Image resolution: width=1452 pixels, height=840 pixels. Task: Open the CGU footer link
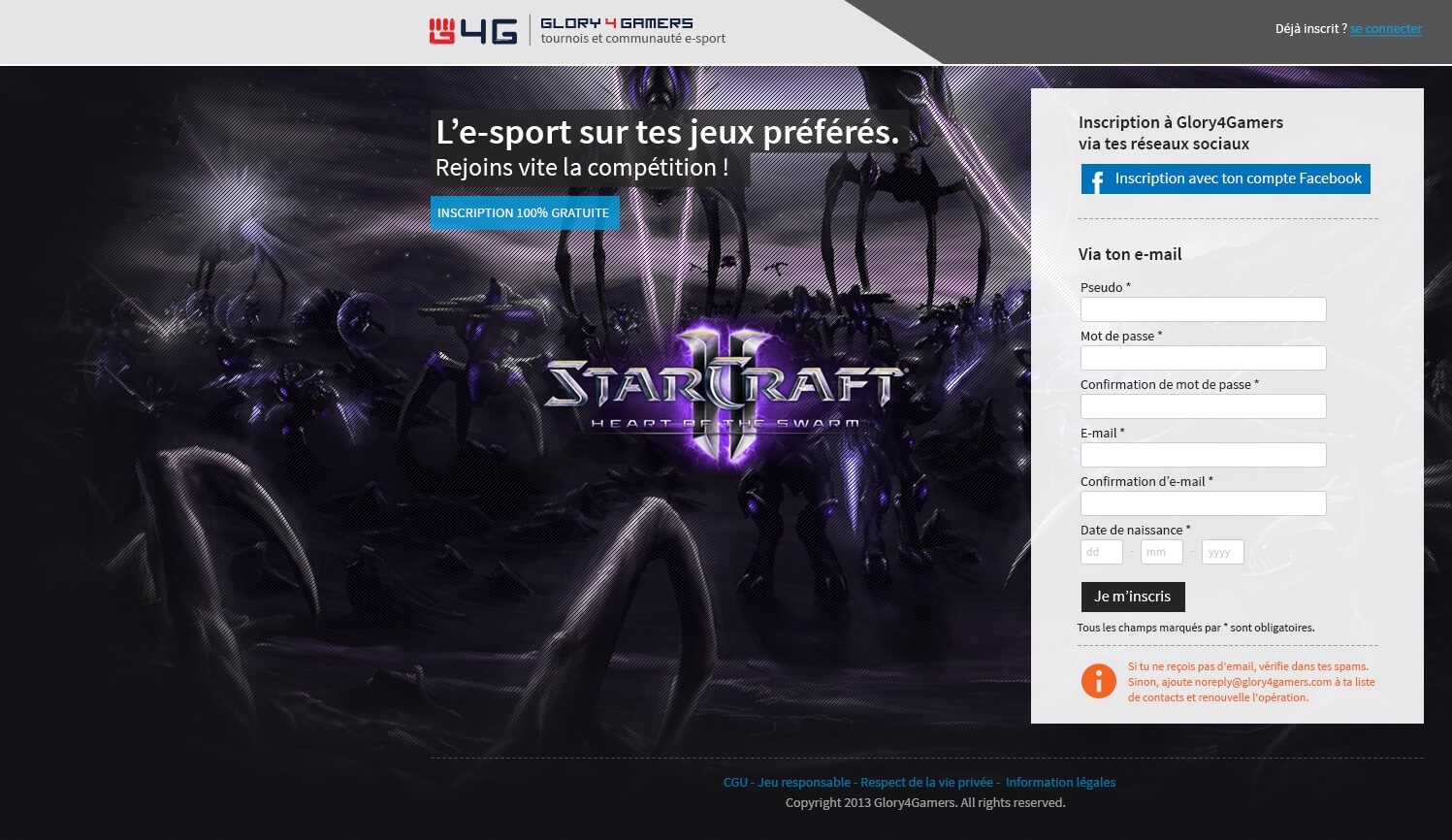[x=735, y=782]
